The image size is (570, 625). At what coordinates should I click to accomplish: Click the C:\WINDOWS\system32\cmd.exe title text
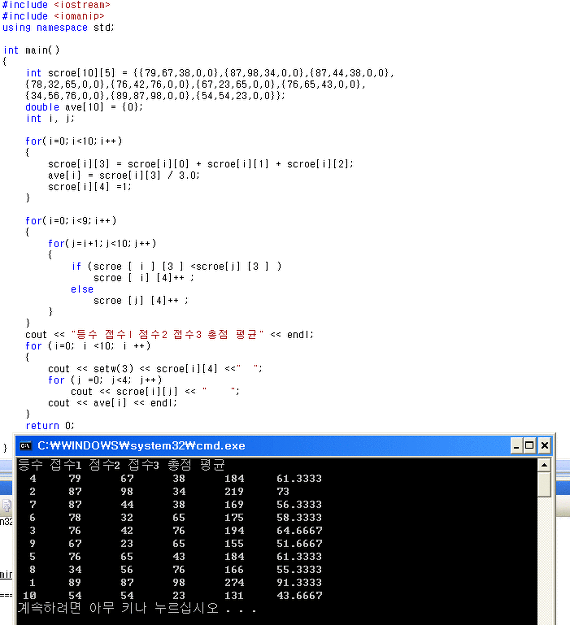coord(141,446)
